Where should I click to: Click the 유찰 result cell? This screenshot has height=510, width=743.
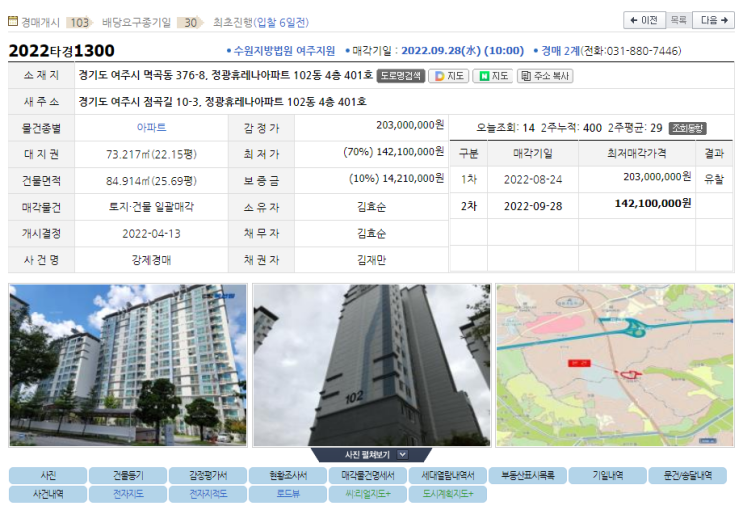714,179
